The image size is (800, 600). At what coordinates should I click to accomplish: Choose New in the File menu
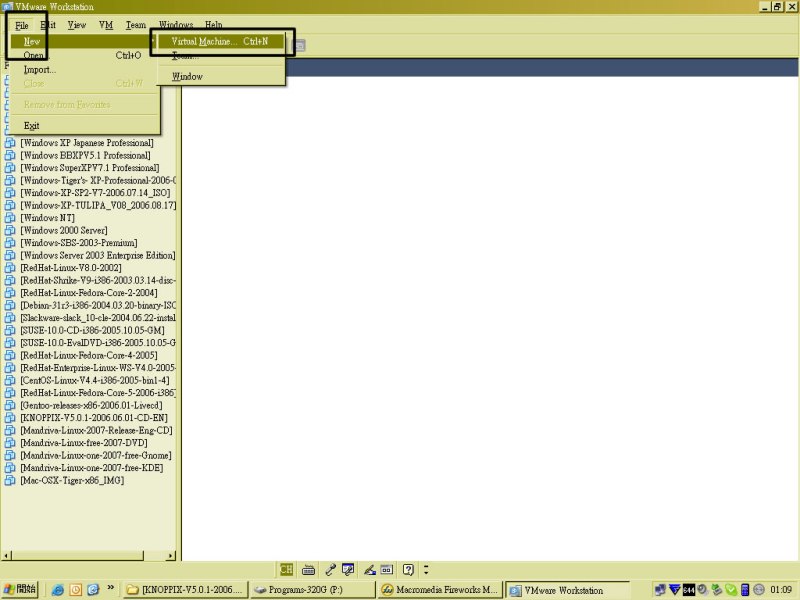click(82, 41)
